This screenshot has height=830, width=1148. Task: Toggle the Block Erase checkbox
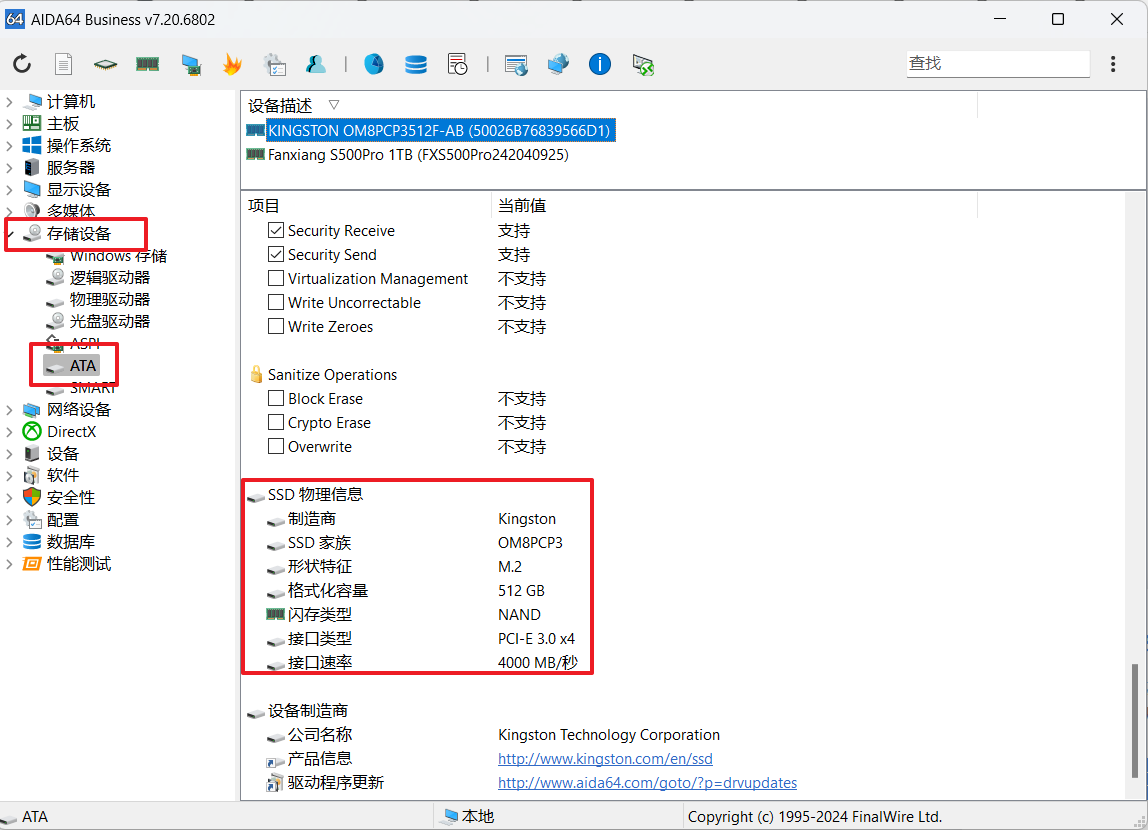pyautogui.click(x=276, y=398)
